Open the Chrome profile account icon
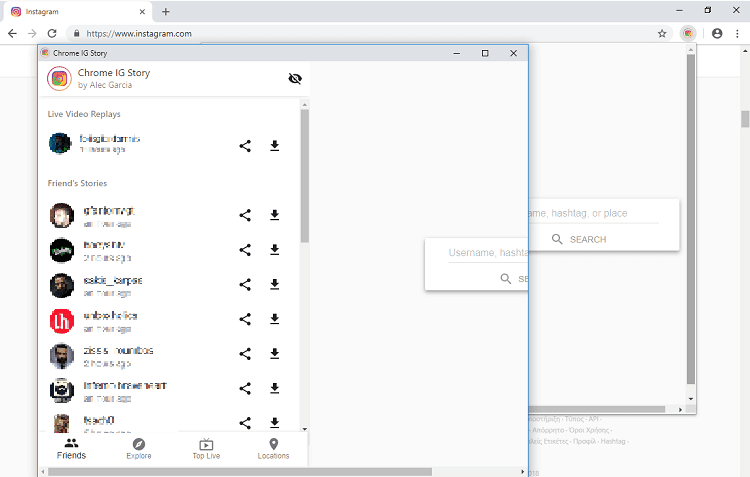750x477 pixels. tap(717, 33)
